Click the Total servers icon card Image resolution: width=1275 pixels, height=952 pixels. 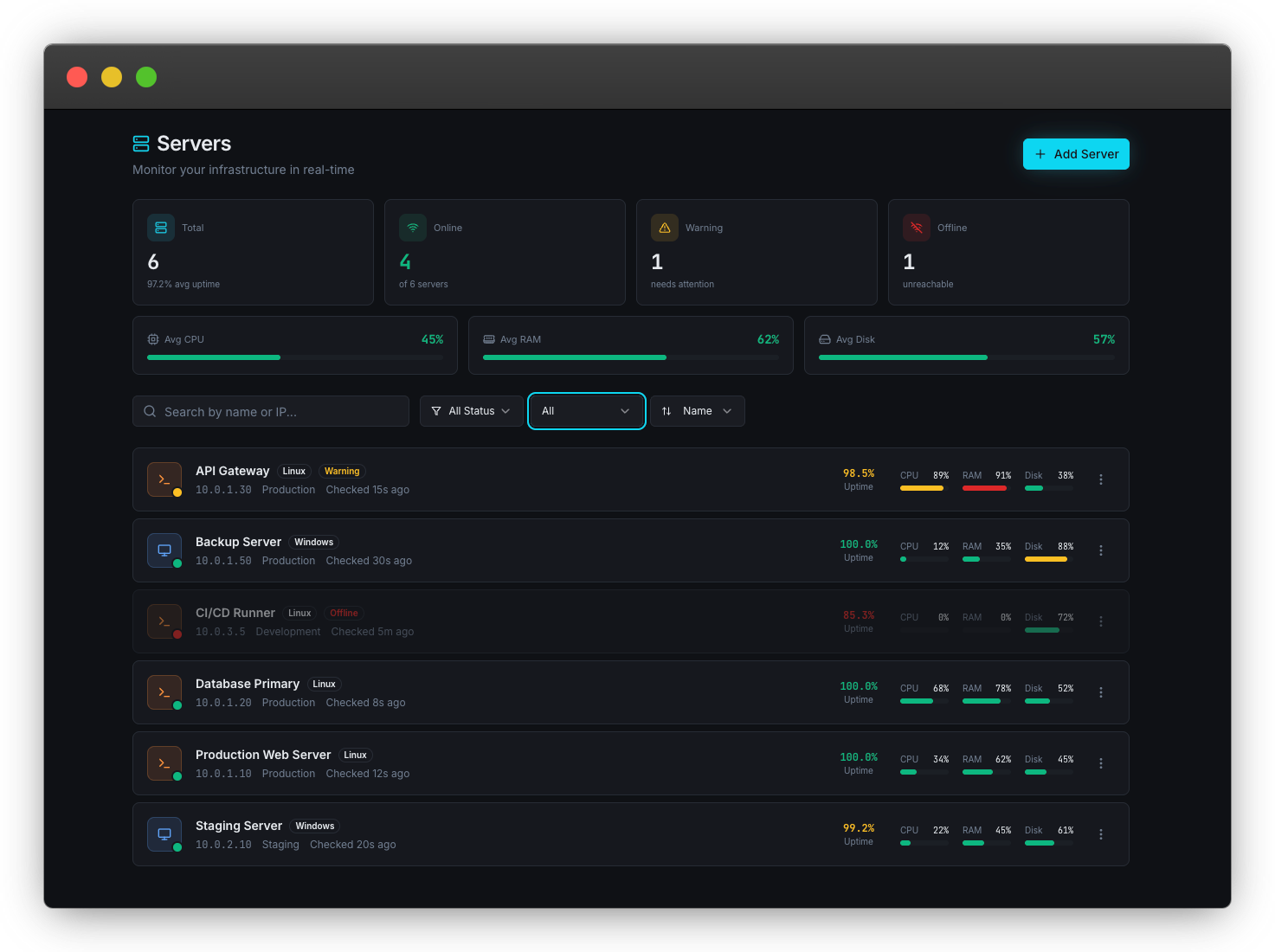(x=161, y=227)
